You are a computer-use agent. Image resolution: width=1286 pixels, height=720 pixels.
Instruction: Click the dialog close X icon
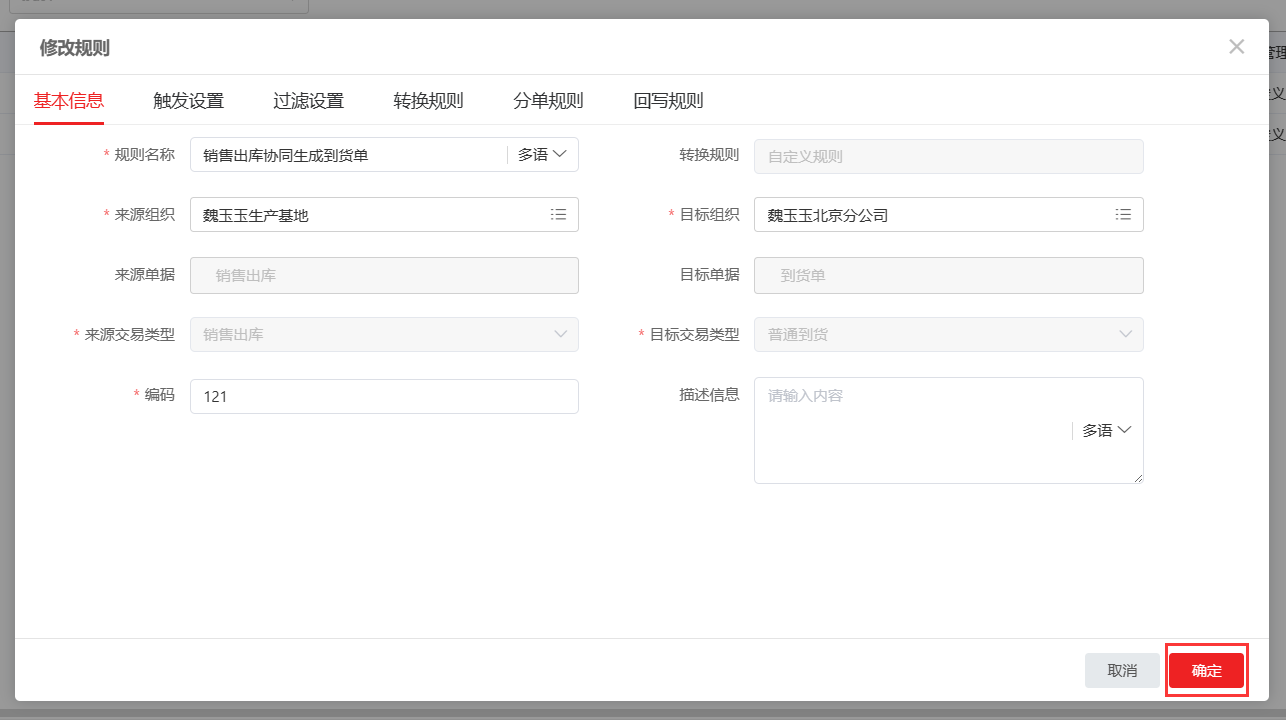[1237, 46]
